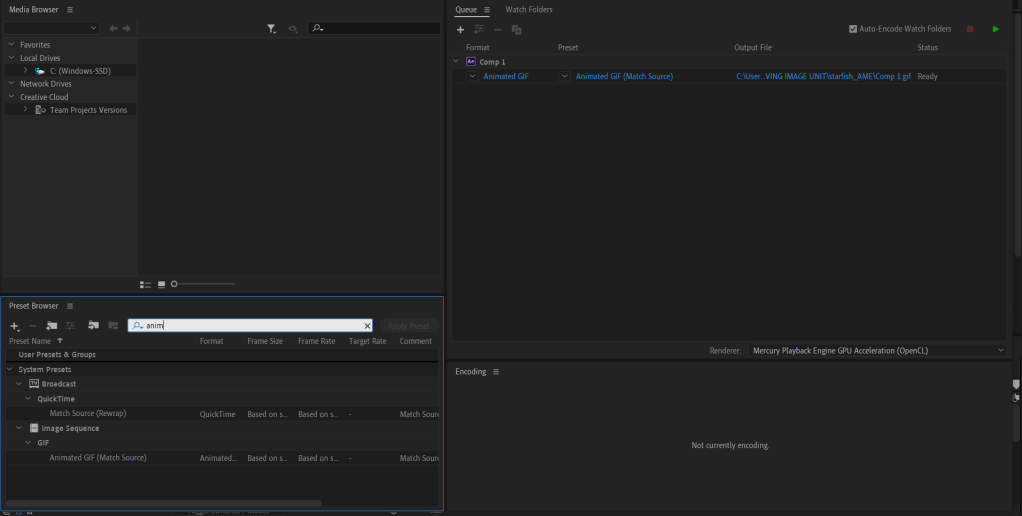
Task: Click the Comp 1.gif output file path
Action: click(x=823, y=76)
